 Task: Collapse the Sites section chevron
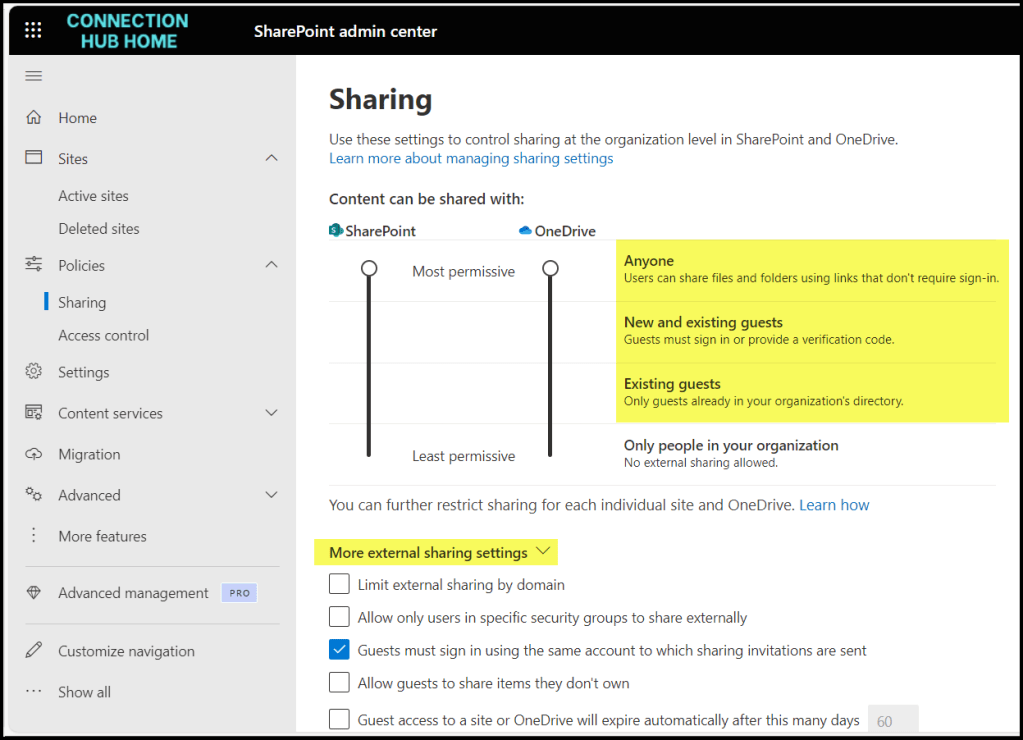(271, 159)
